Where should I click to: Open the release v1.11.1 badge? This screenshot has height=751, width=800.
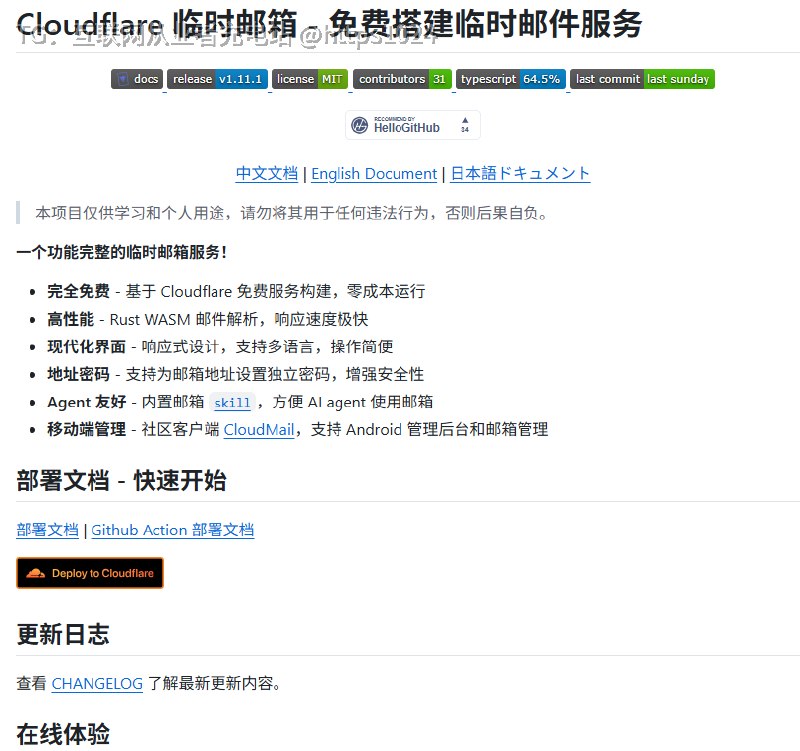click(217, 79)
